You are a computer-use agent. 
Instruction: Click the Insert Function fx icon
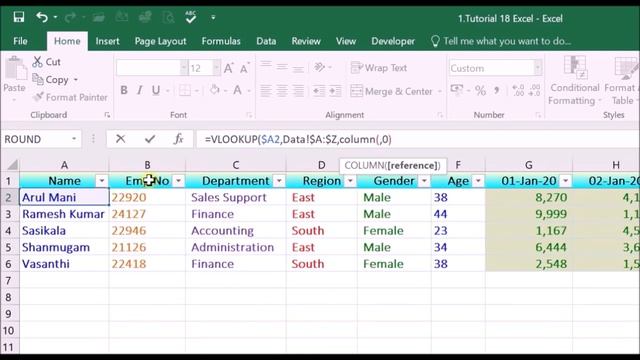pos(178,139)
